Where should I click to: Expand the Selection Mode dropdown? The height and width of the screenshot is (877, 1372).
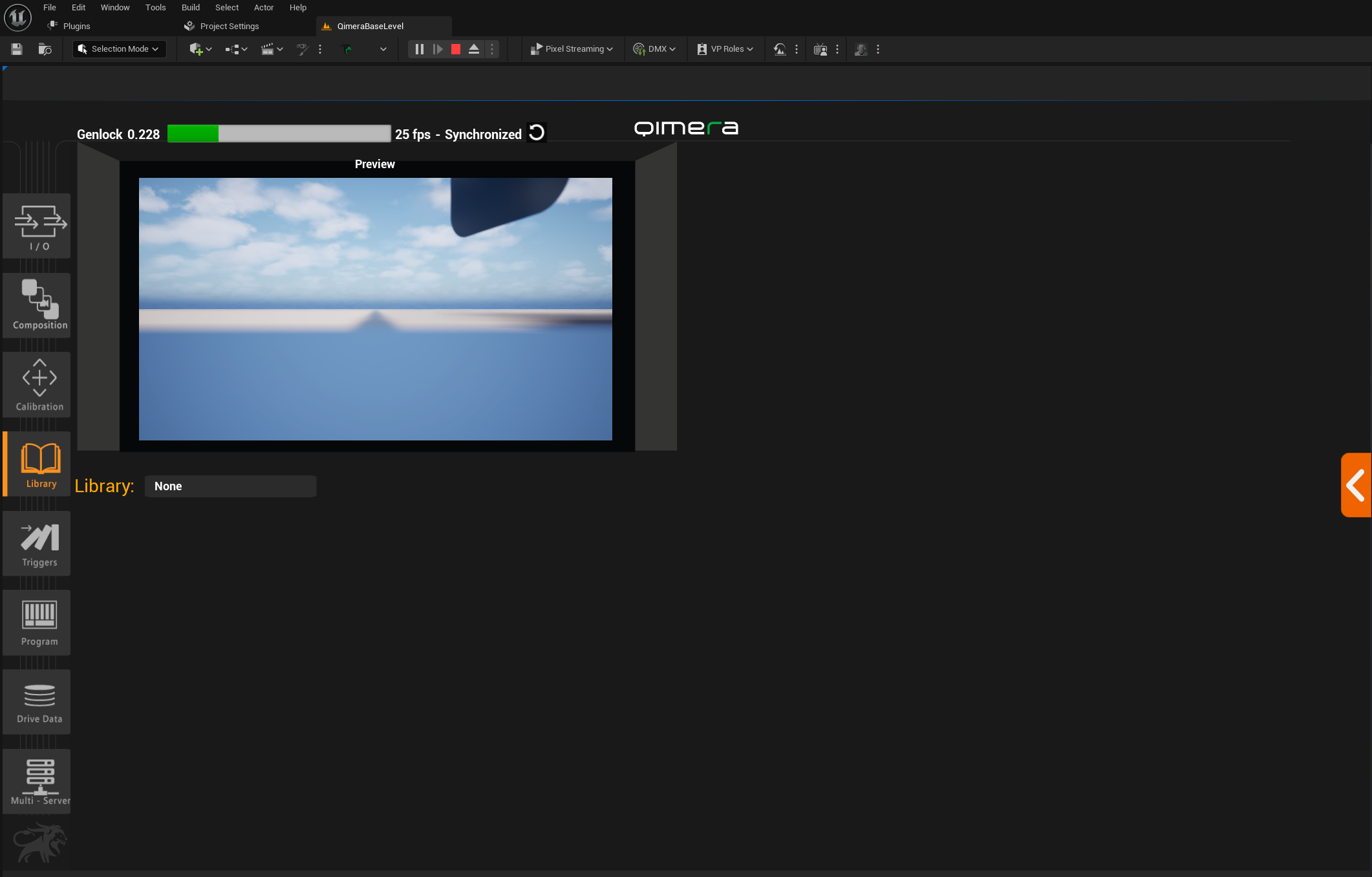[119, 49]
